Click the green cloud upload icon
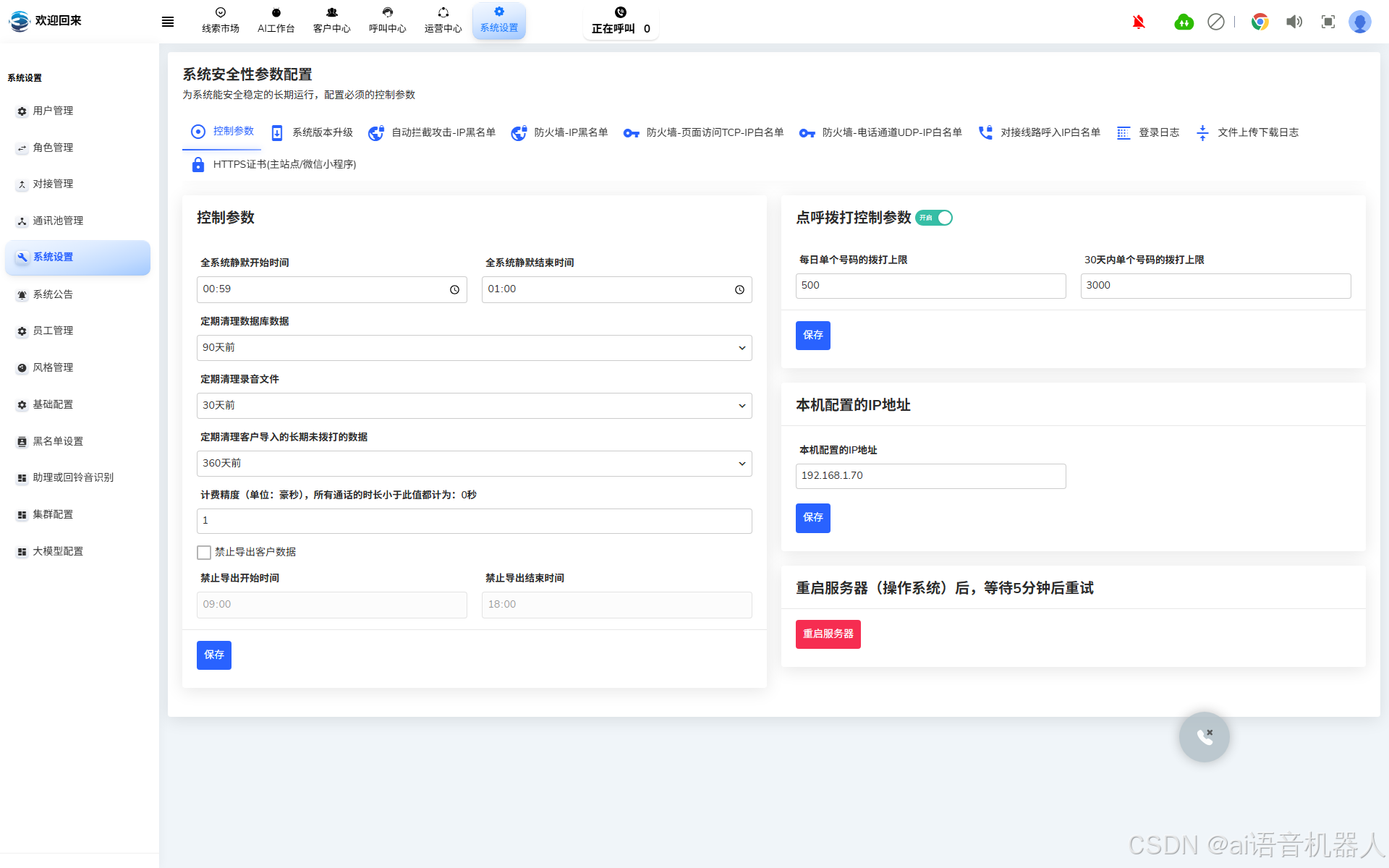The height and width of the screenshot is (868, 1389). 1184,22
